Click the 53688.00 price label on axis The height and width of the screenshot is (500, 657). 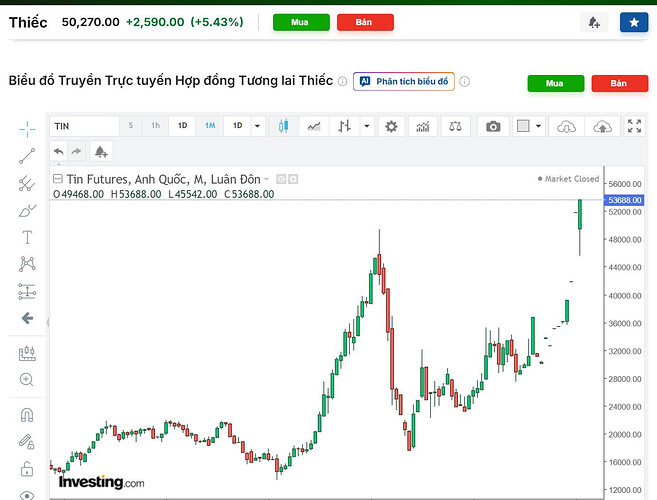tap(624, 200)
